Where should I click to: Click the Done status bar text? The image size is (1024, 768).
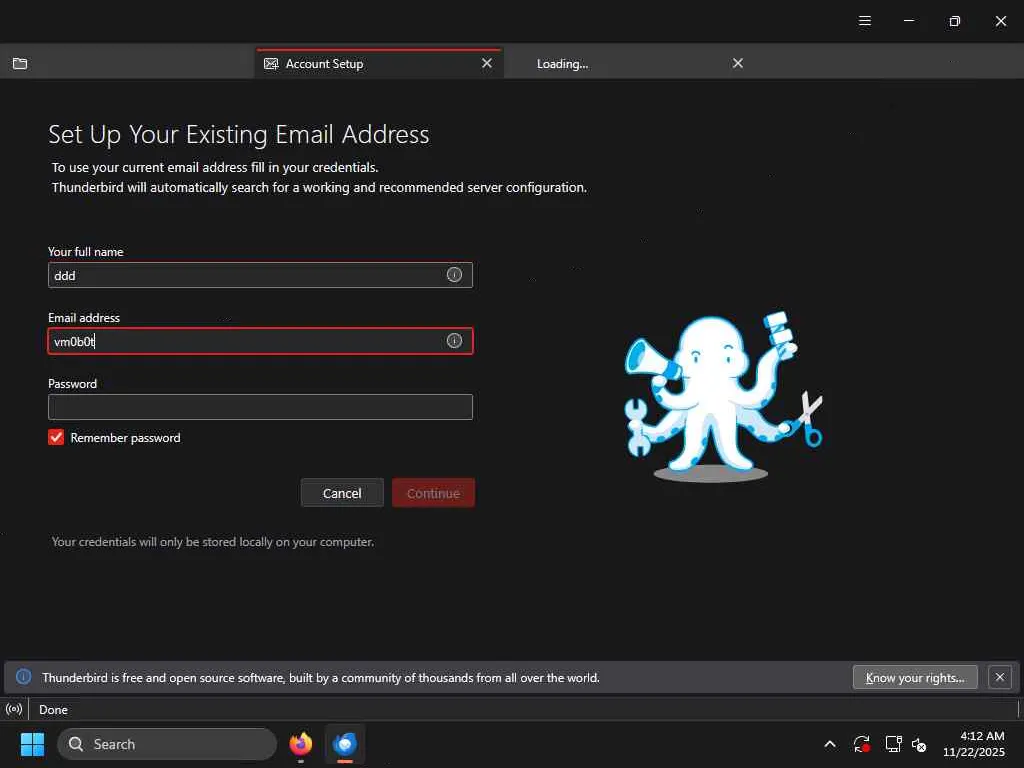(53, 710)
